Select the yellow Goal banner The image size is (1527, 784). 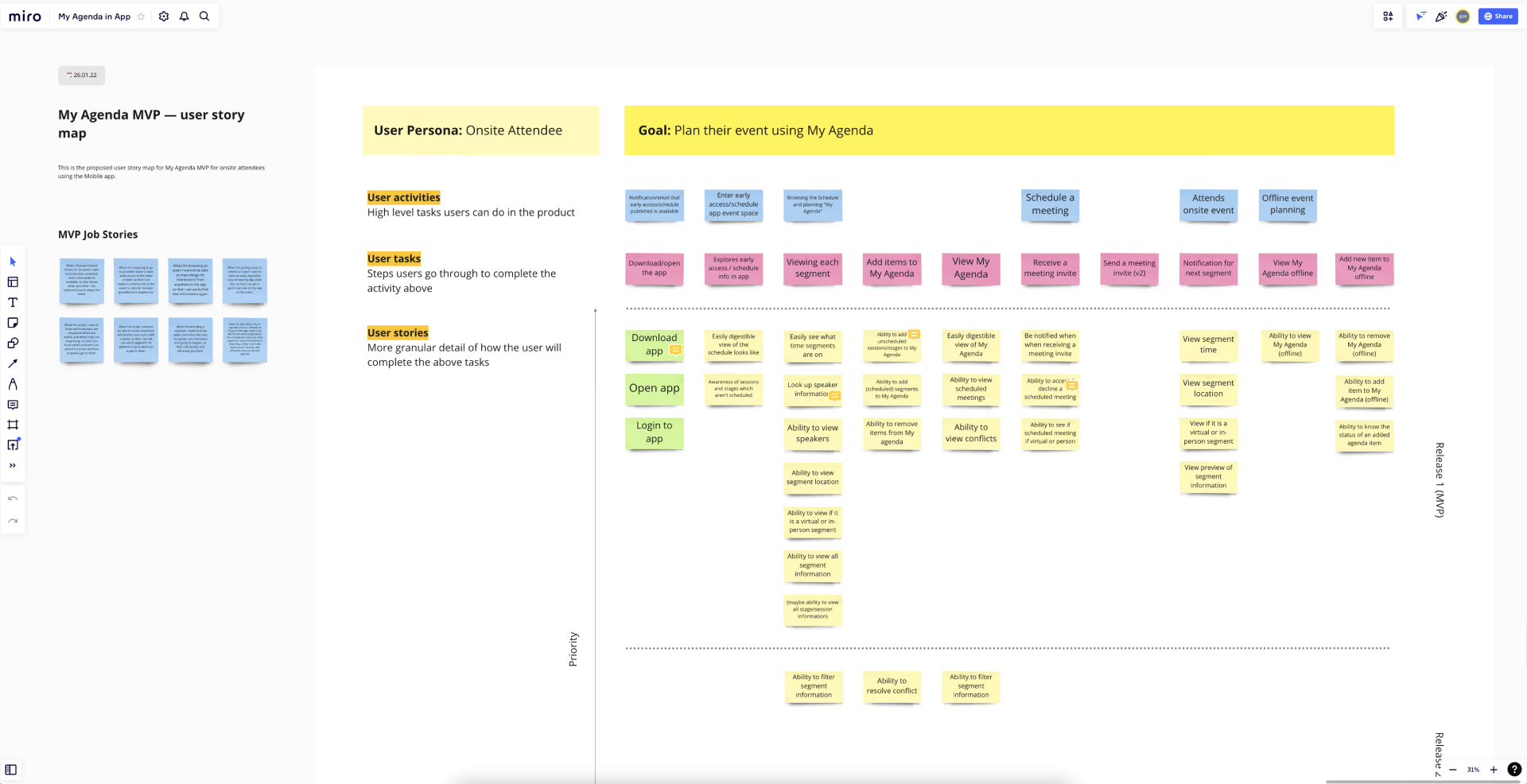(x=1008, y=130)
